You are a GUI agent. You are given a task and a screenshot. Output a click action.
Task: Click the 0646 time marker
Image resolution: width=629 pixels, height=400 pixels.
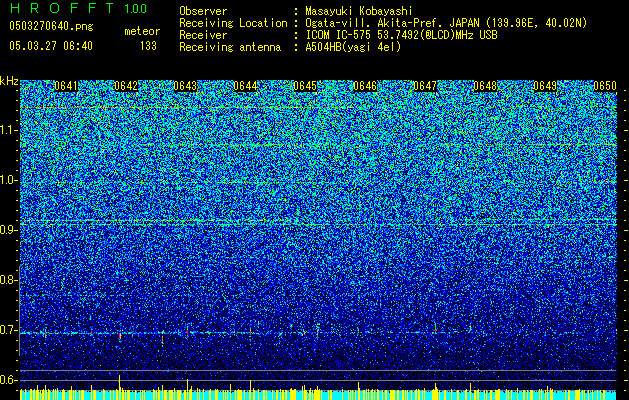[x=365, y=86]
